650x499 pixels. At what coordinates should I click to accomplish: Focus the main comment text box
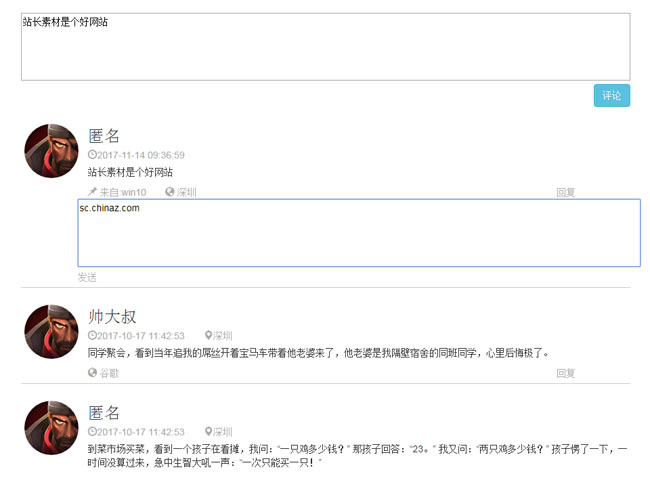point(325,47)
